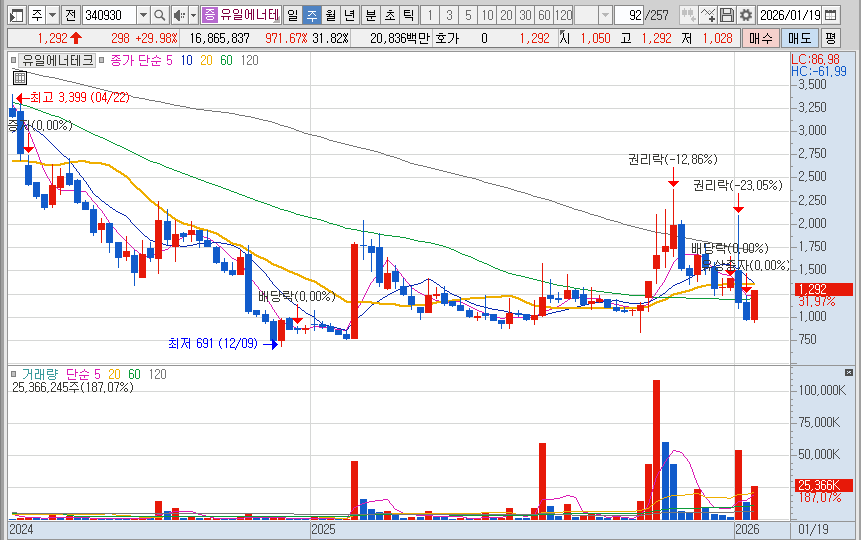Choose interval 120 button
The height and width of the screenshot is (540, 861).
[x=564, y=15]
